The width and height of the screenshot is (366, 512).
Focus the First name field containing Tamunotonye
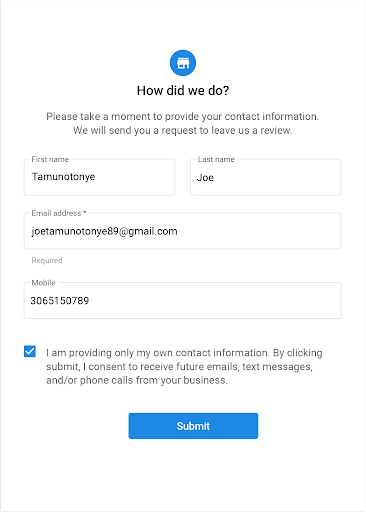pos(99,177)
